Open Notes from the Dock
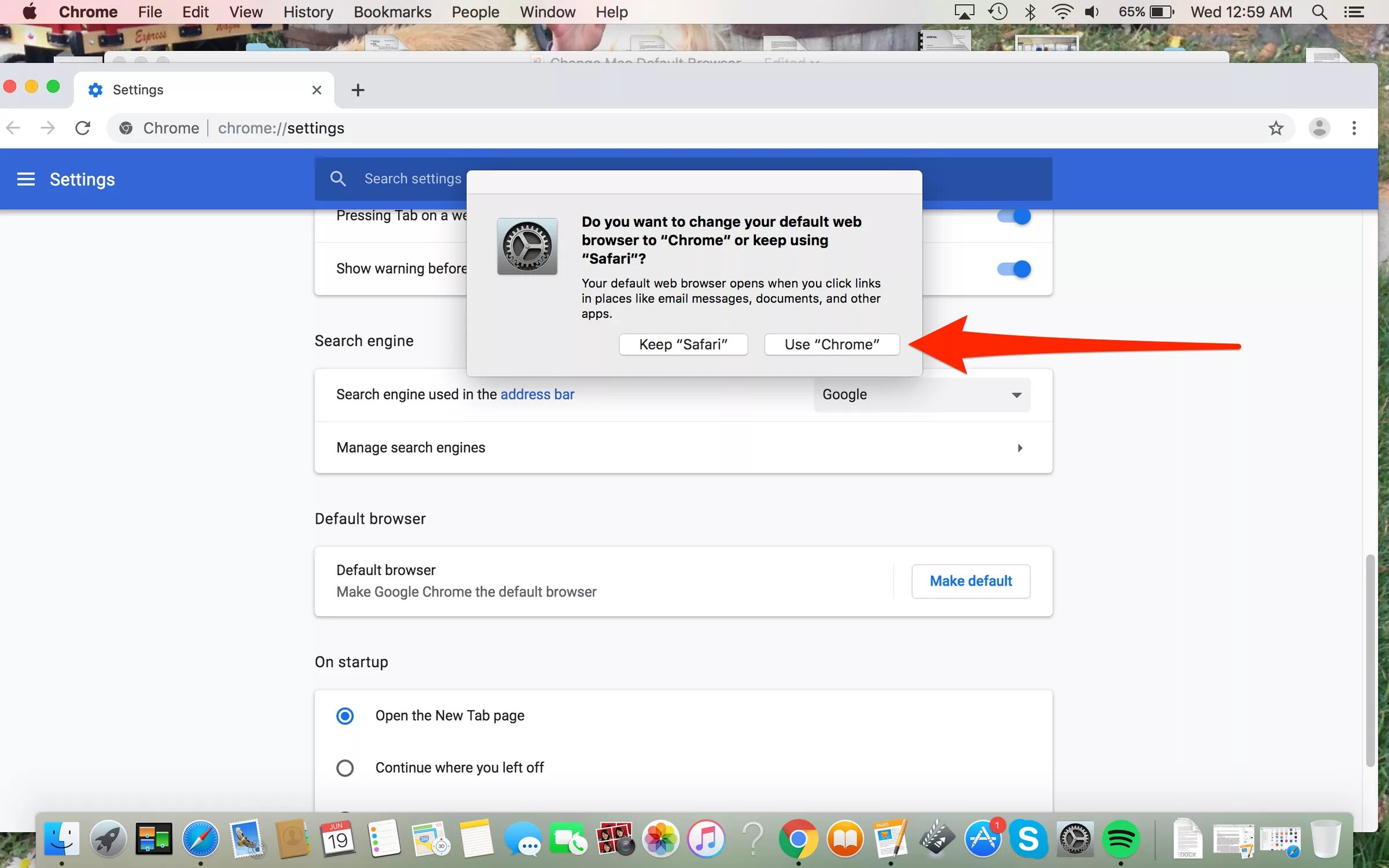1389x868 pixels. click(476, 839)
